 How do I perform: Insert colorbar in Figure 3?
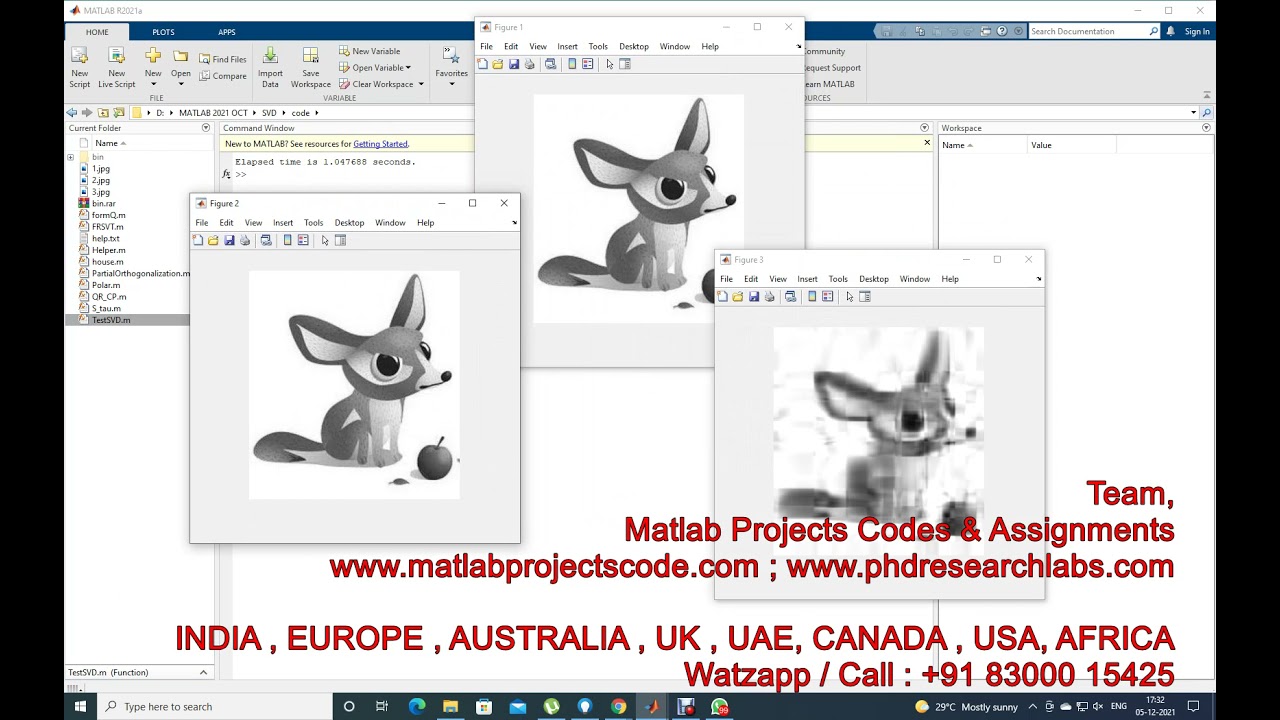click(812, 296)
